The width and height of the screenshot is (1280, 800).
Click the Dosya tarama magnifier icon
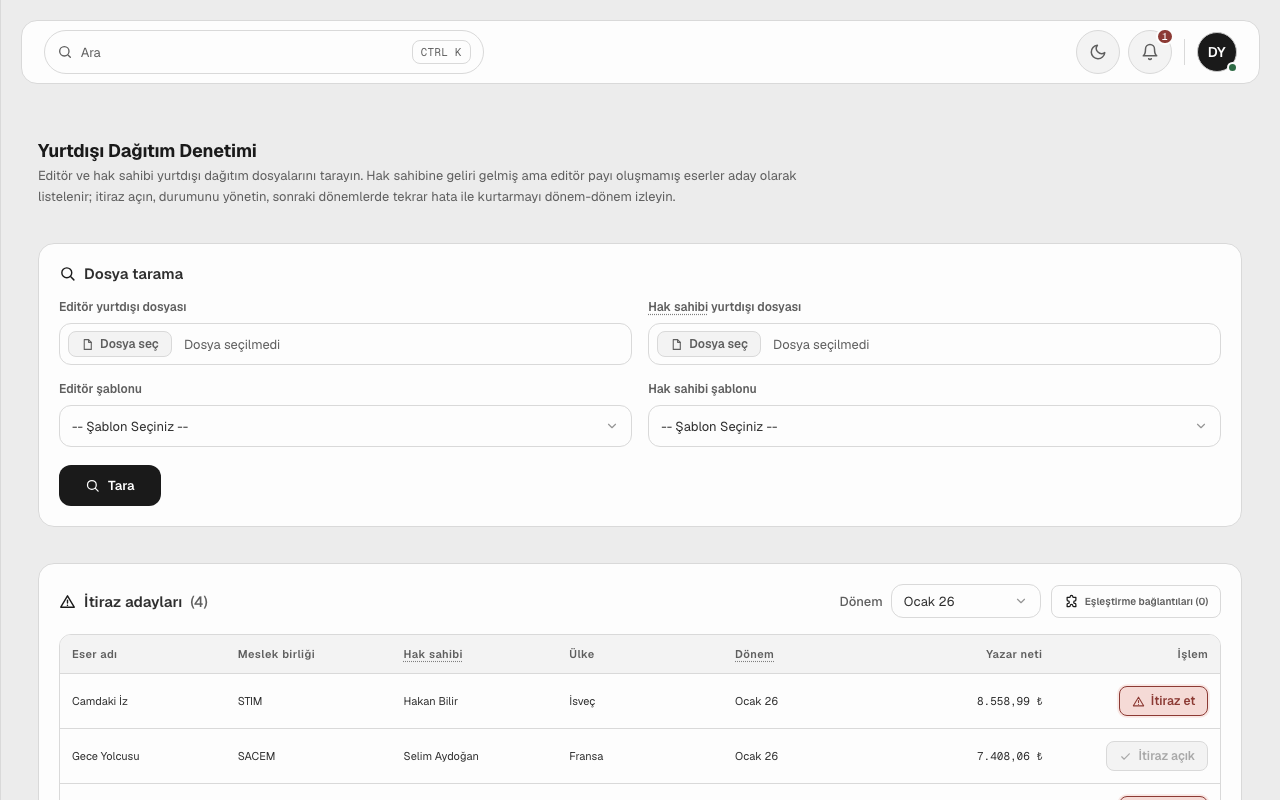point(68,274)
